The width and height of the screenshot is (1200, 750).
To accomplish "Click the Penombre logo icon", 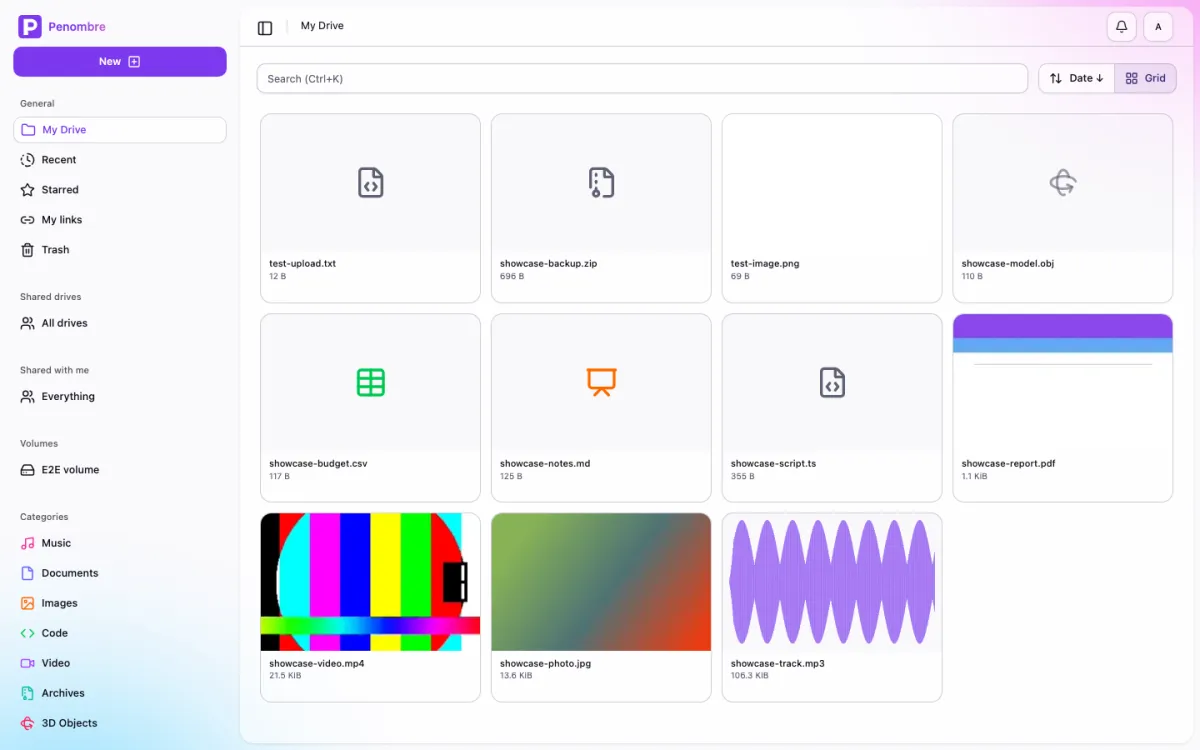I will [30, 27].
